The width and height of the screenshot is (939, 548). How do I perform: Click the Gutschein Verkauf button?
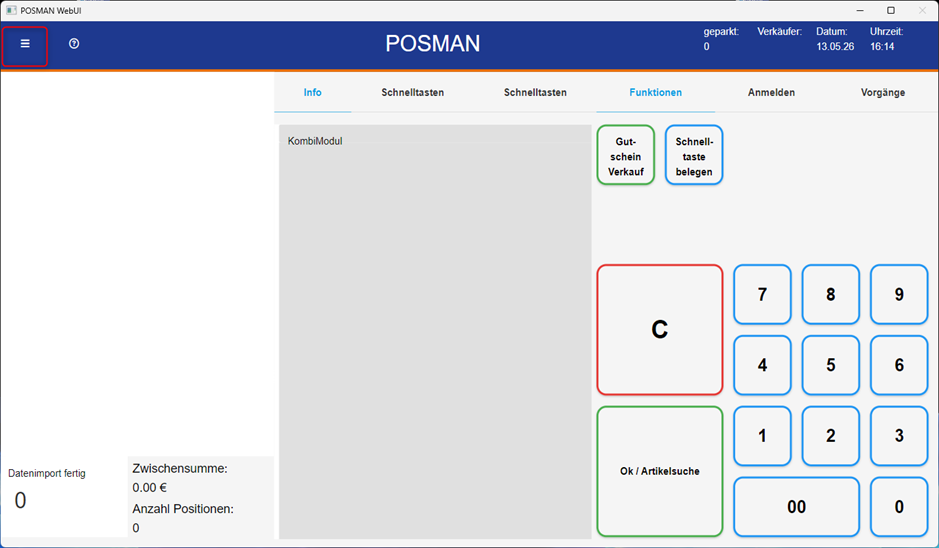[626, 155]
